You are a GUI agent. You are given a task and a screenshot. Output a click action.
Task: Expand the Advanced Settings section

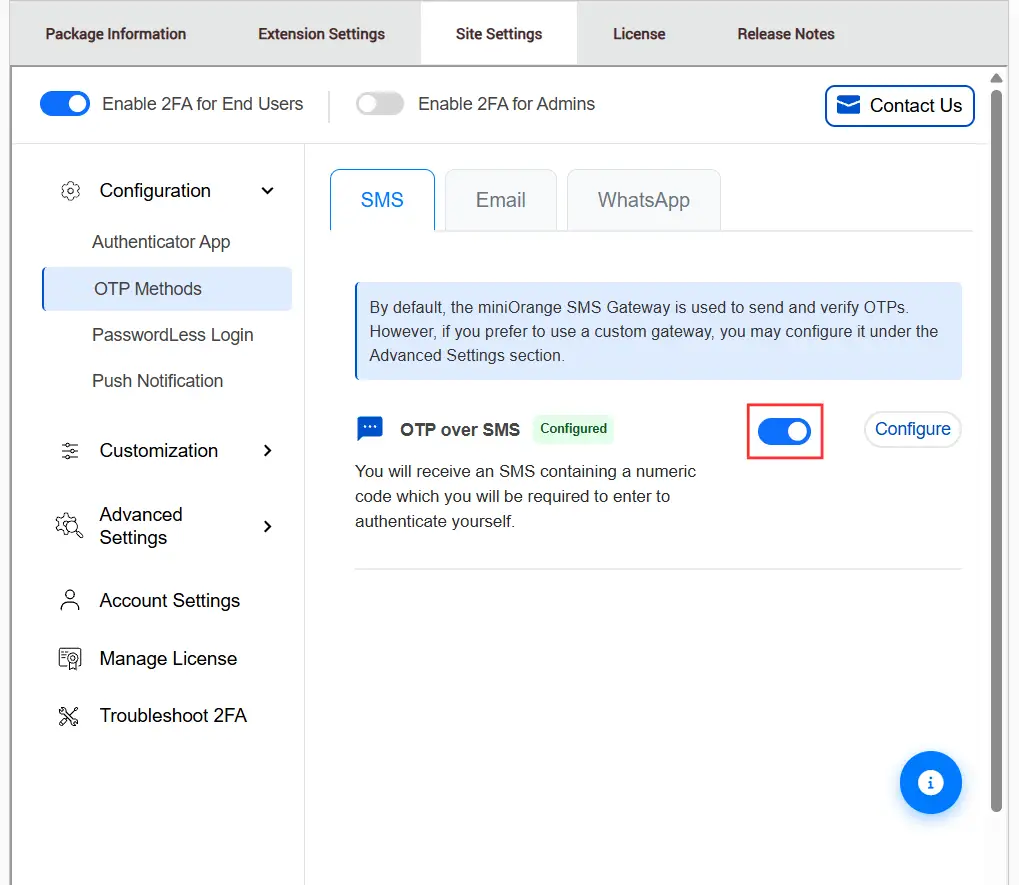click(x=267, y=526)
